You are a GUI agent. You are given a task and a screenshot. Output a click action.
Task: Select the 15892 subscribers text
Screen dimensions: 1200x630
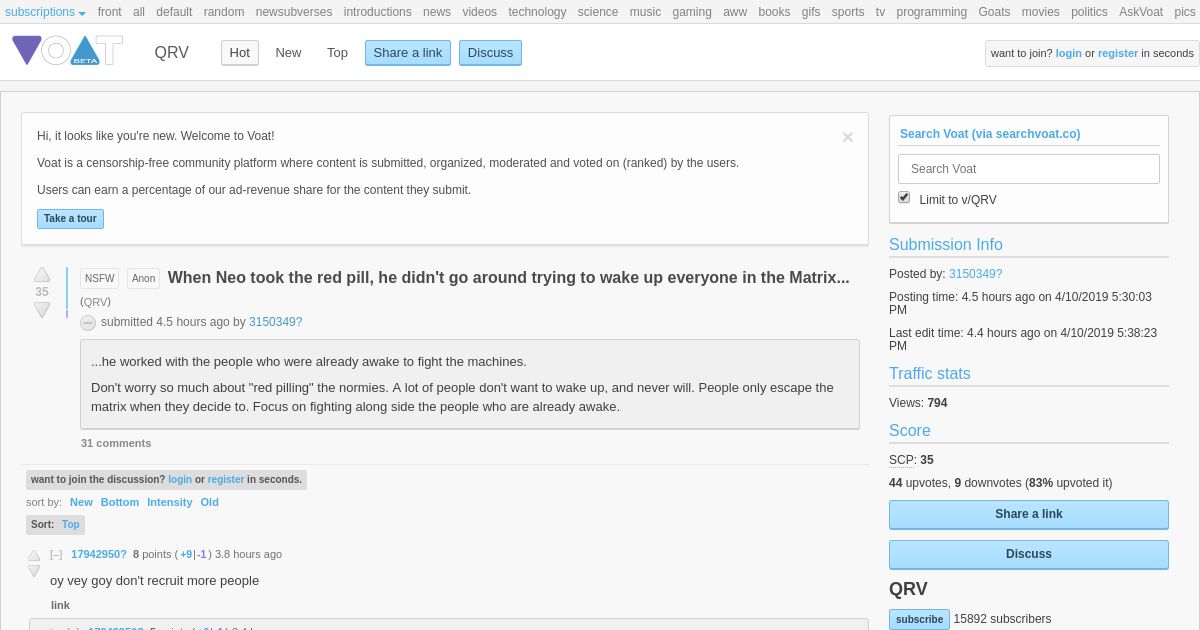(x=1002, y=619)
